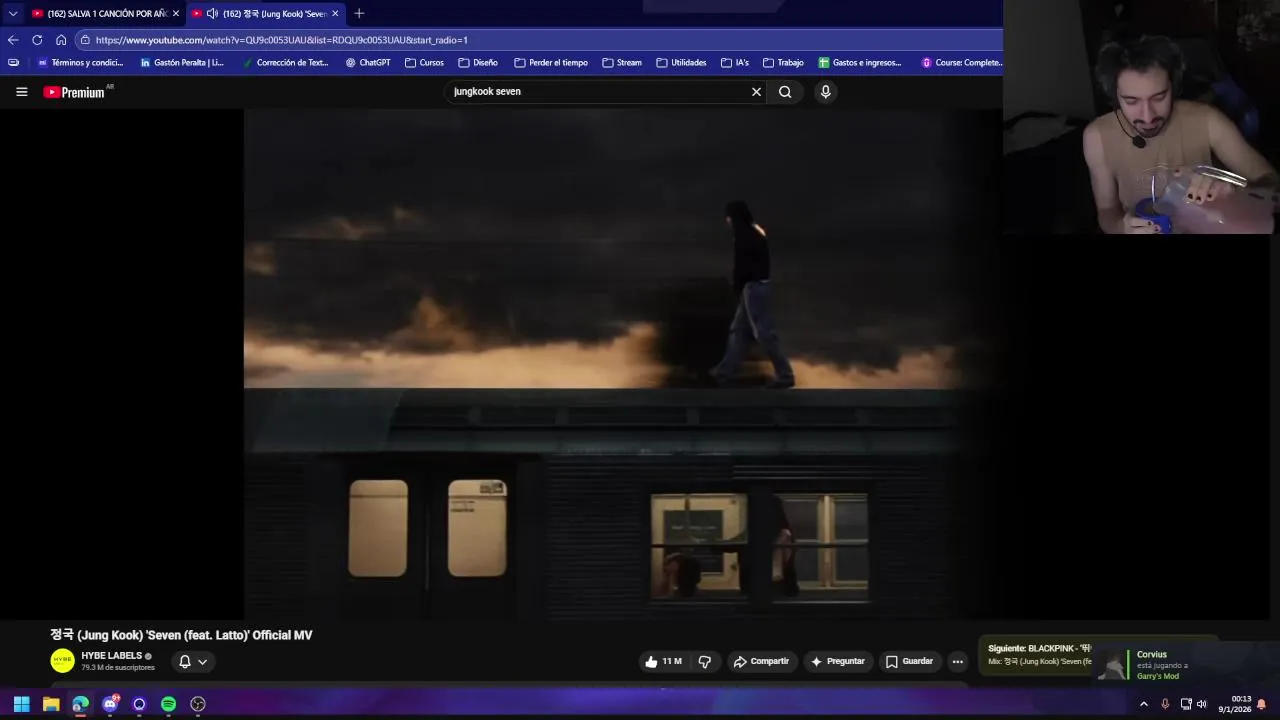Open the Trabajo bookmark folder
Viewport: 1280px width, 720px height.
point(783,62)
